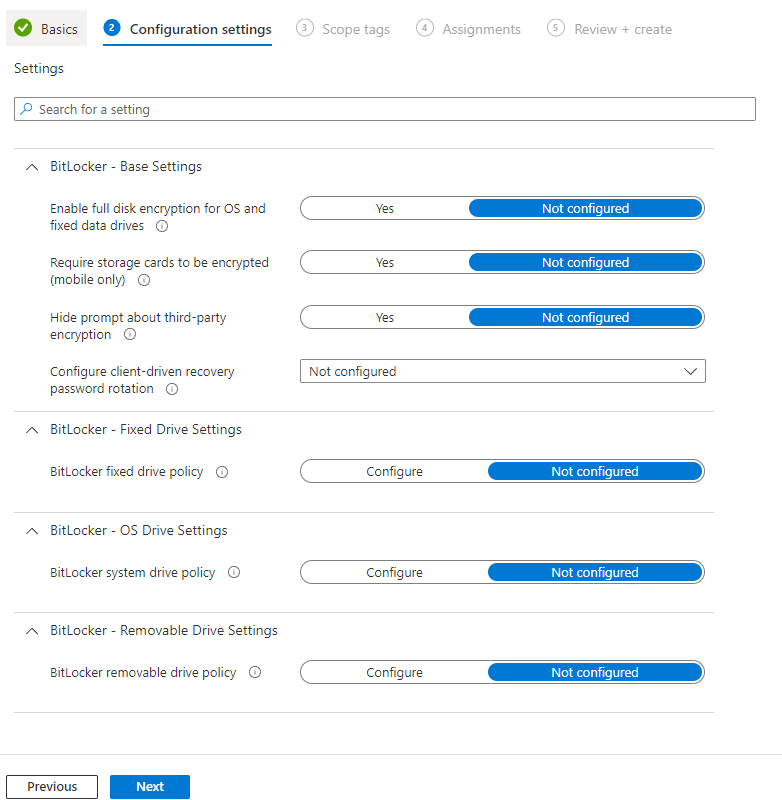The height and width of the screenshot is (800, 782).
Task: Select Not configured for removable drive policy
Action: (595, 672)
